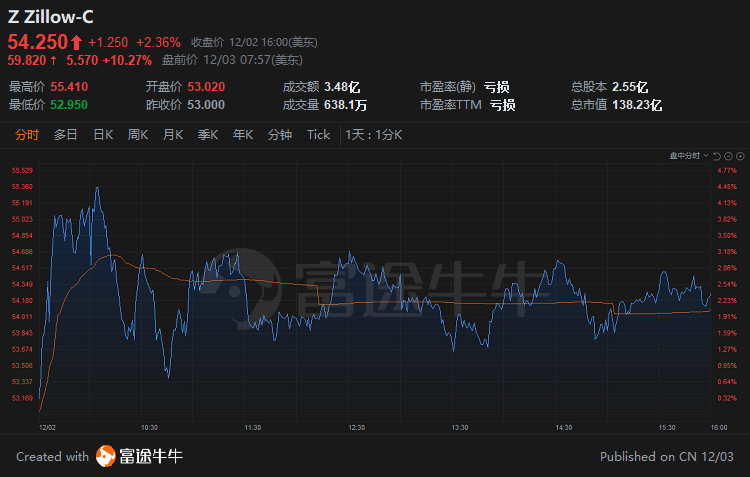Click the 最高价 value 55.410
Screen dimensions: 750x477
(x=69, y=87)
